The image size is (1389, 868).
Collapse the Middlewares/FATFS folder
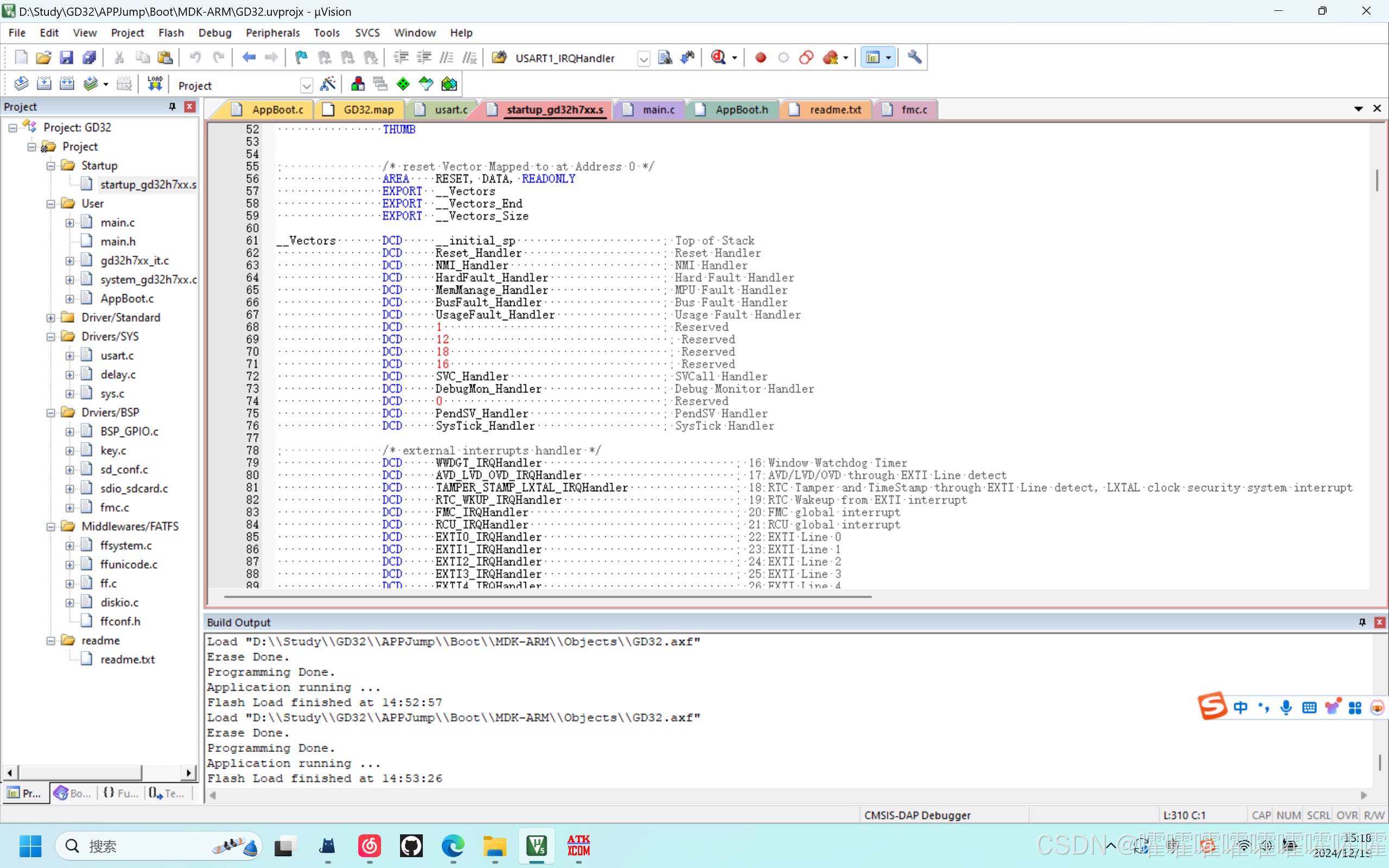51,527
